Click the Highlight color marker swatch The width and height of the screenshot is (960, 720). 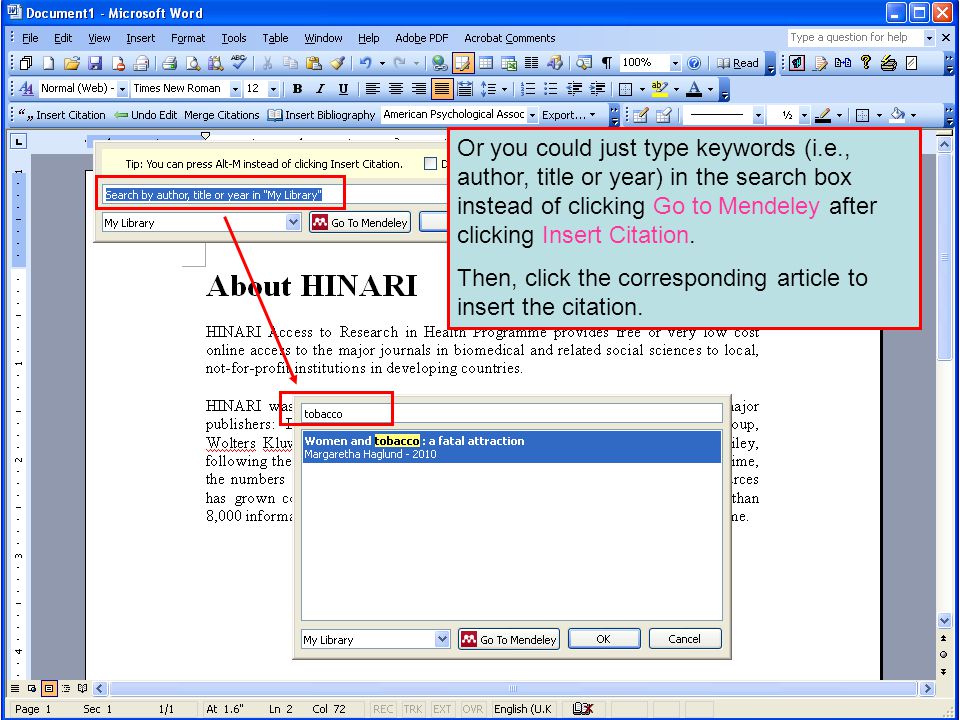click(659, 89)
